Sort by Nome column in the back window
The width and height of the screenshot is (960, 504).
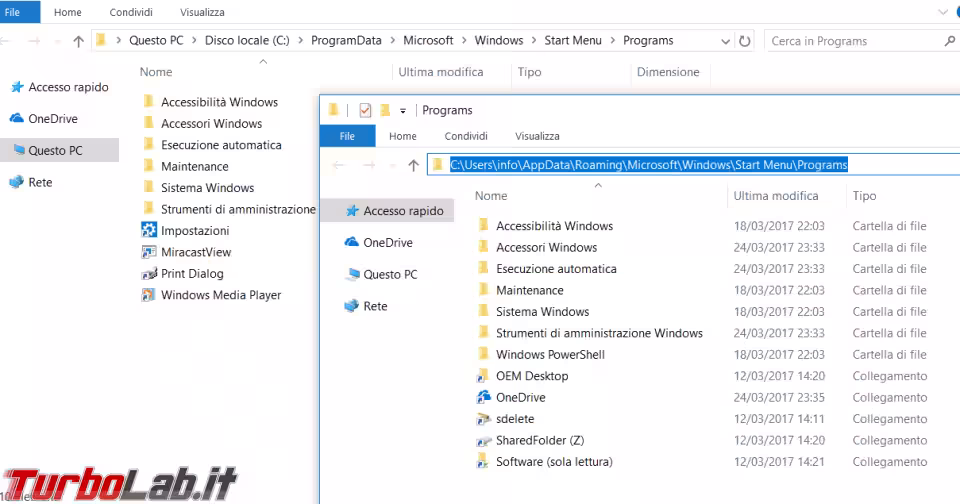(156, 72)
